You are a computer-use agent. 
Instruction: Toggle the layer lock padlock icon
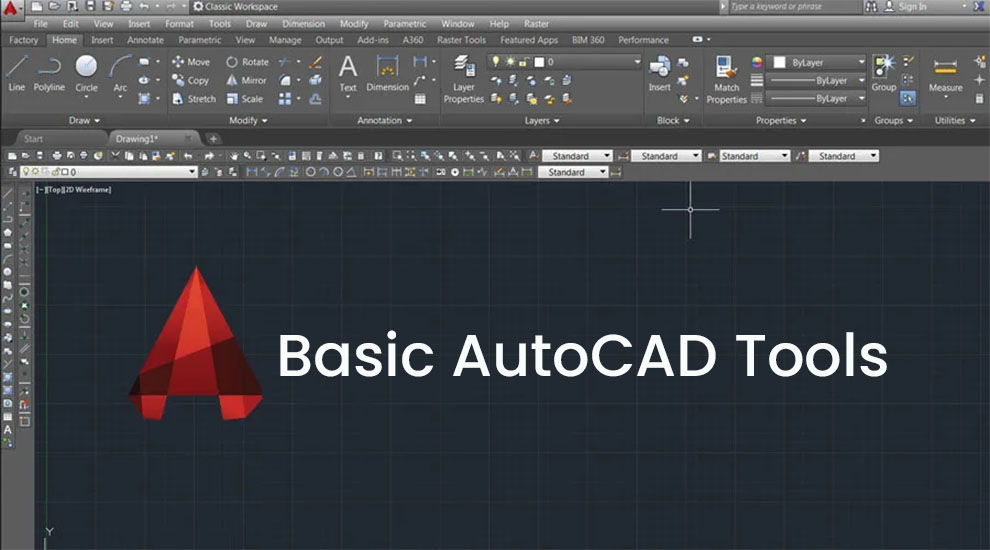523,61
